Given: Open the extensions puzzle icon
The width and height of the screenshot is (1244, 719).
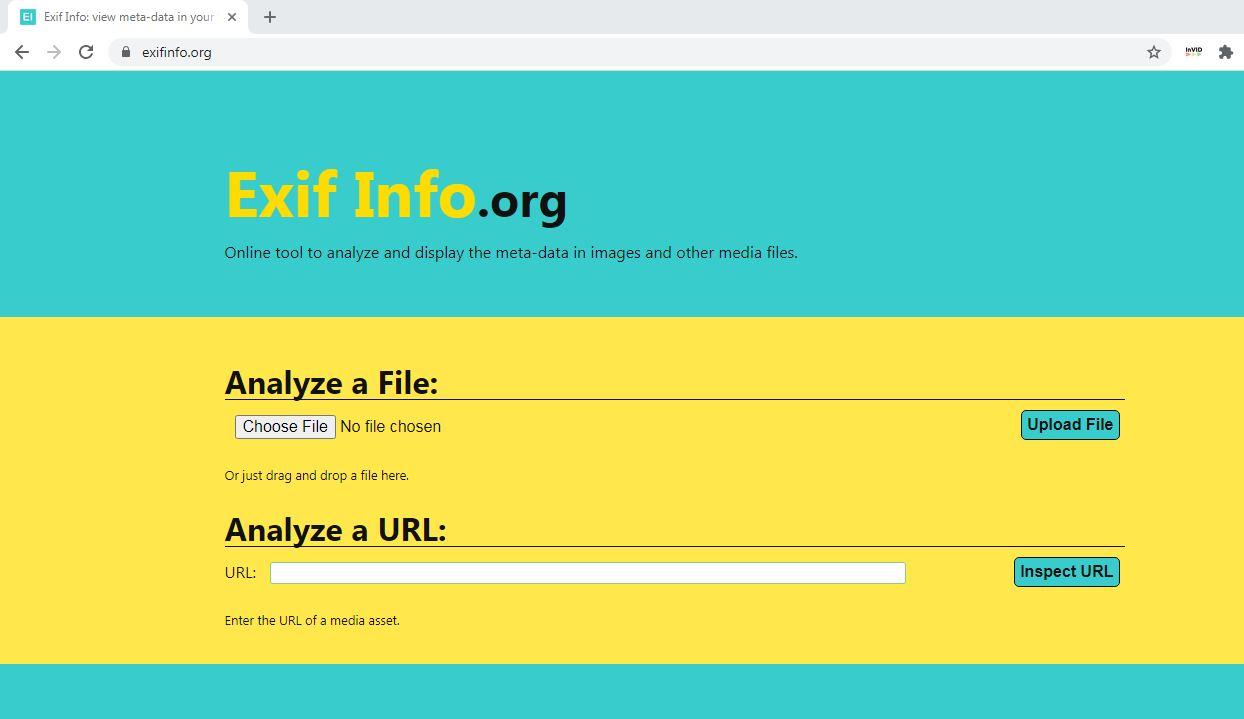Looking at the screenshot, I should 1226,52.
